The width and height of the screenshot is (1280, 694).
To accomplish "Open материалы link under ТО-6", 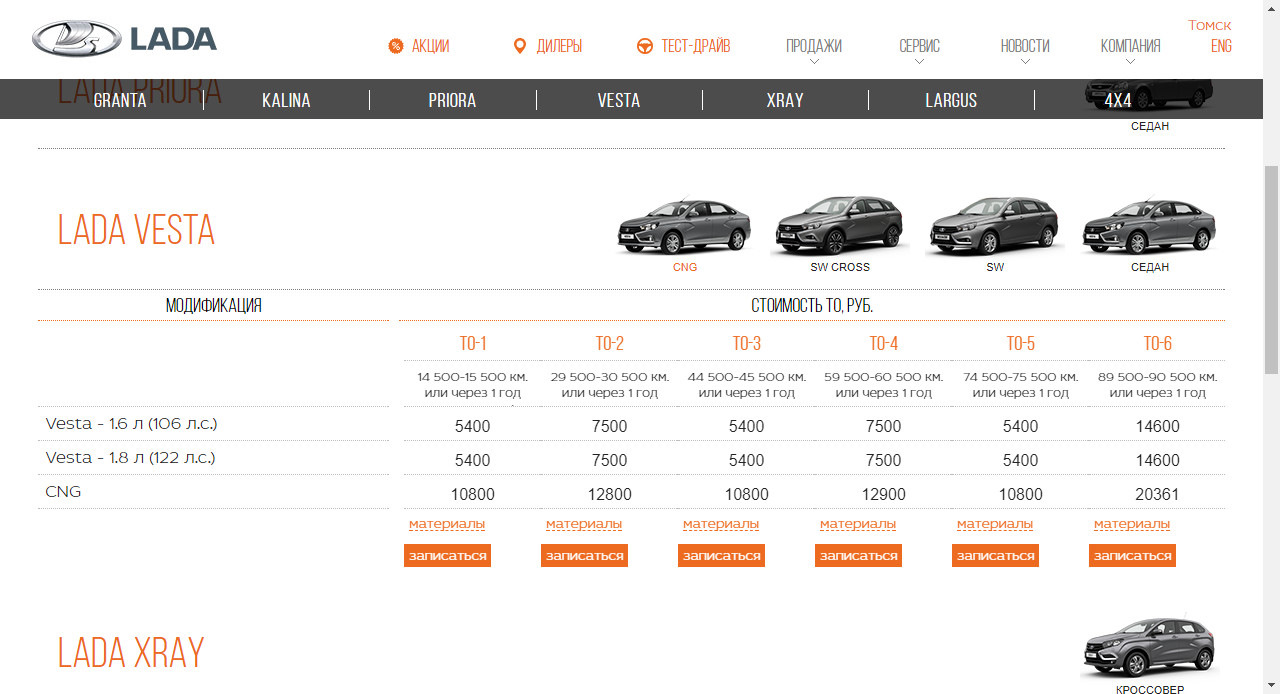I will (x=1132, y=524).
